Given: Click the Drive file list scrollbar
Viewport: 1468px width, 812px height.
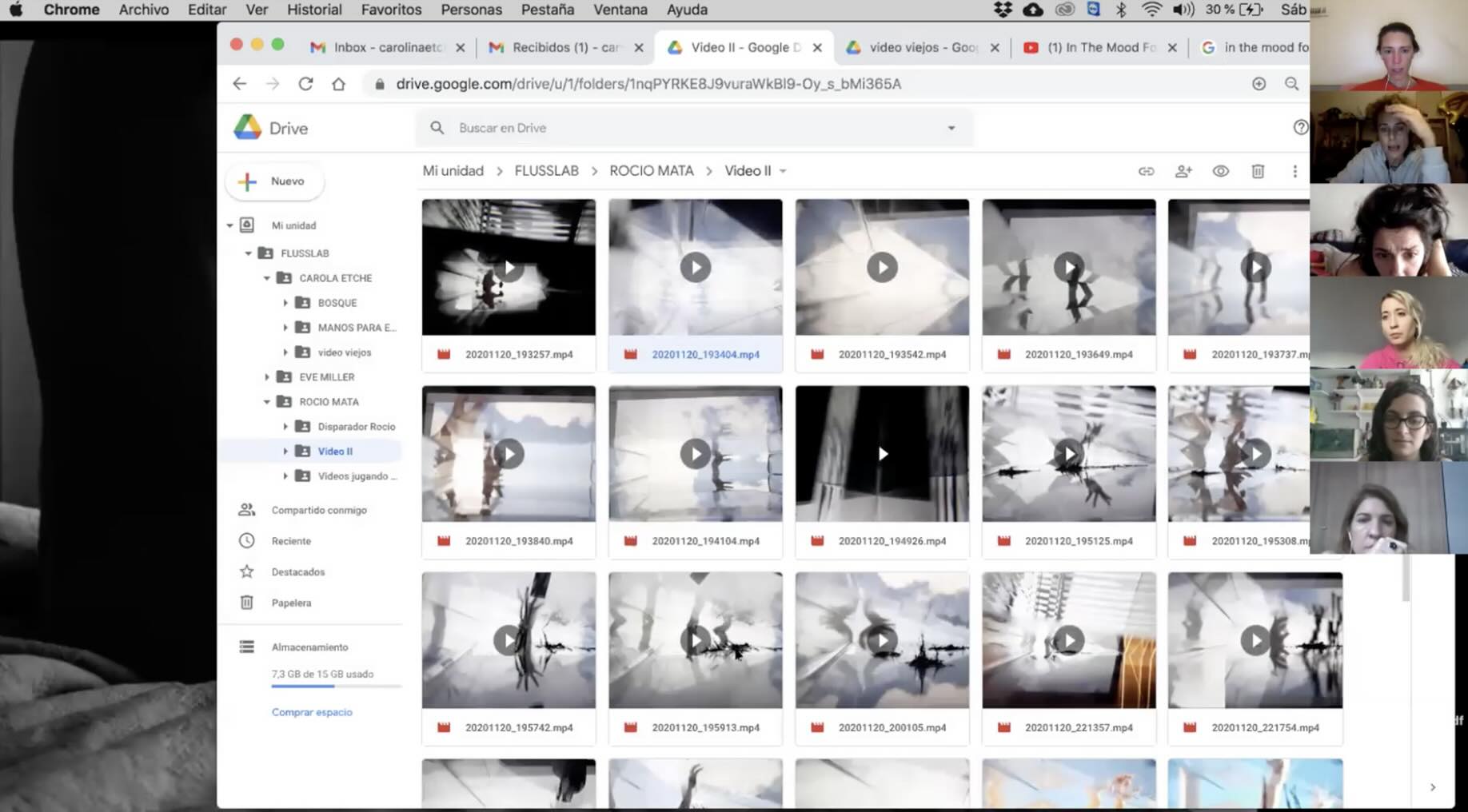Looking at the screenshot, I should 1406,577.
